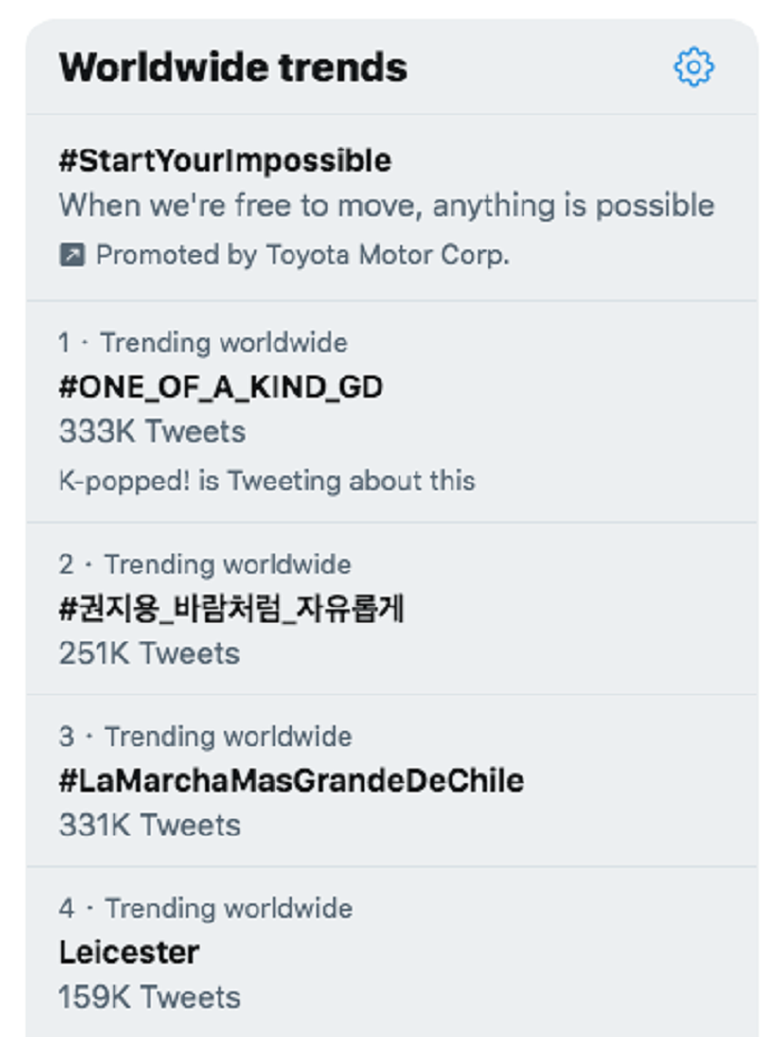Screen dimensions: 780x1037
Task: Click '3 · Trending worldwide' label
Action: [205, 737]
